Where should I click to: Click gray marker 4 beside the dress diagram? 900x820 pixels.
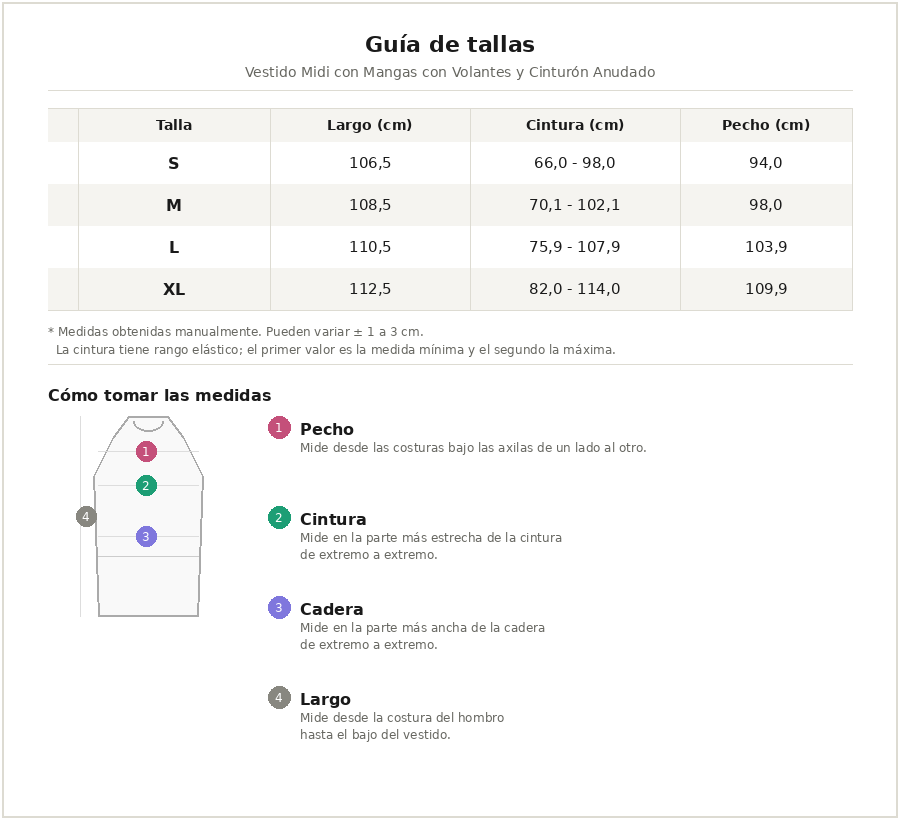[86, 517]
